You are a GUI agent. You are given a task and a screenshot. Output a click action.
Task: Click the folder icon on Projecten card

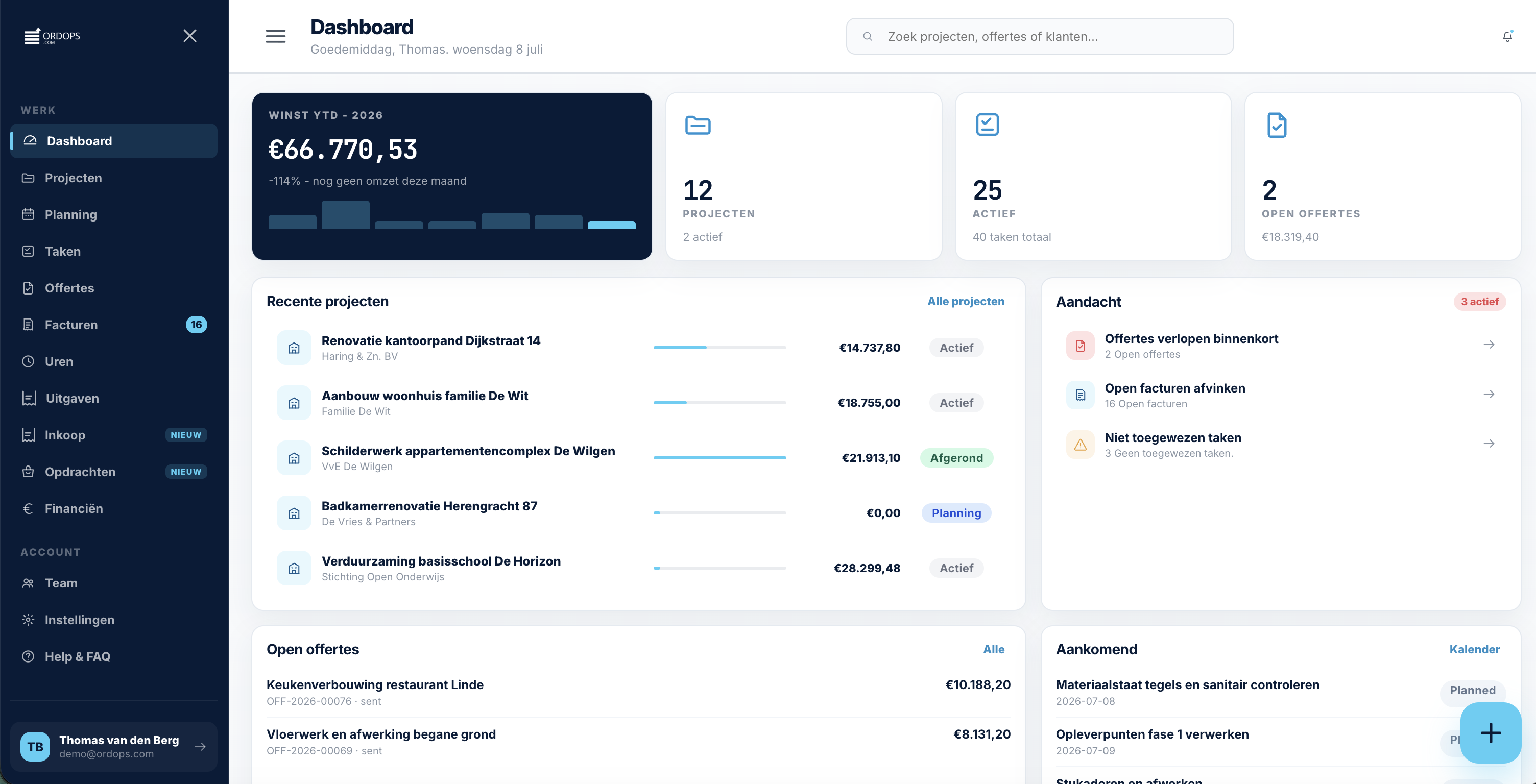point(697,125)
